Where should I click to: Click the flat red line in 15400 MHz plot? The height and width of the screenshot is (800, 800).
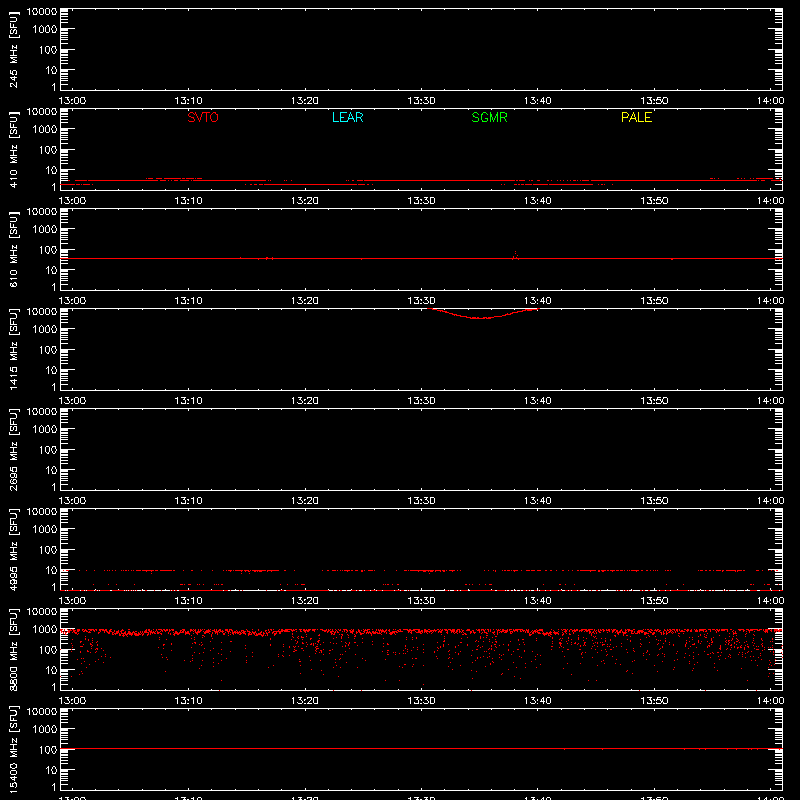[421, 748]
